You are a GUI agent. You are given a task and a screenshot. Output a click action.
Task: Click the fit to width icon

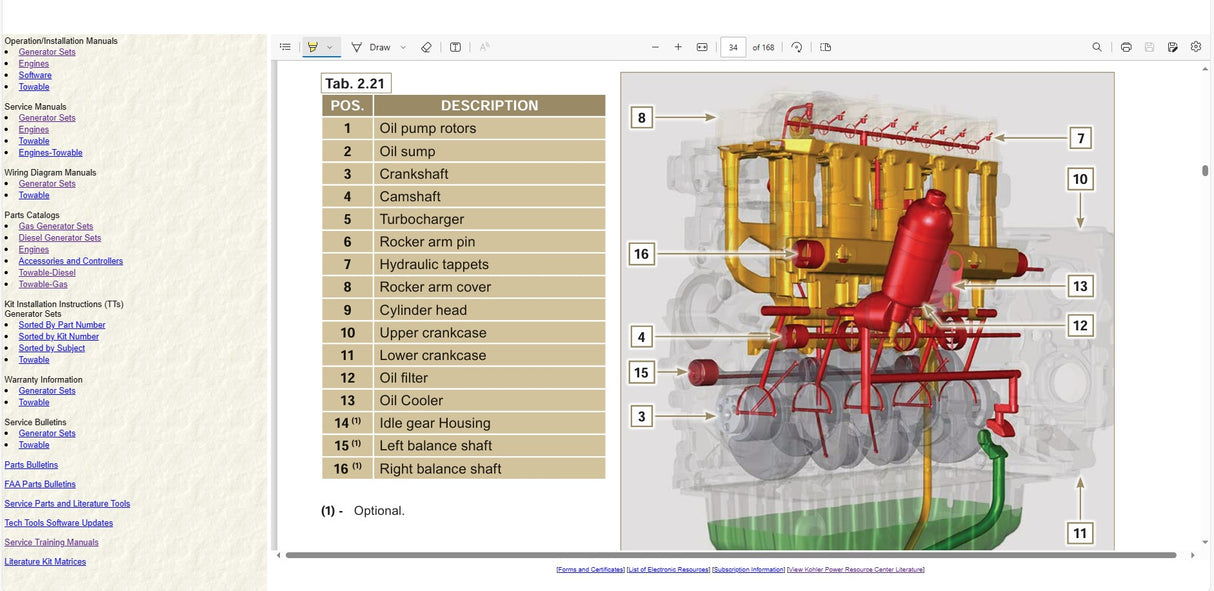[x=702, y=47]
